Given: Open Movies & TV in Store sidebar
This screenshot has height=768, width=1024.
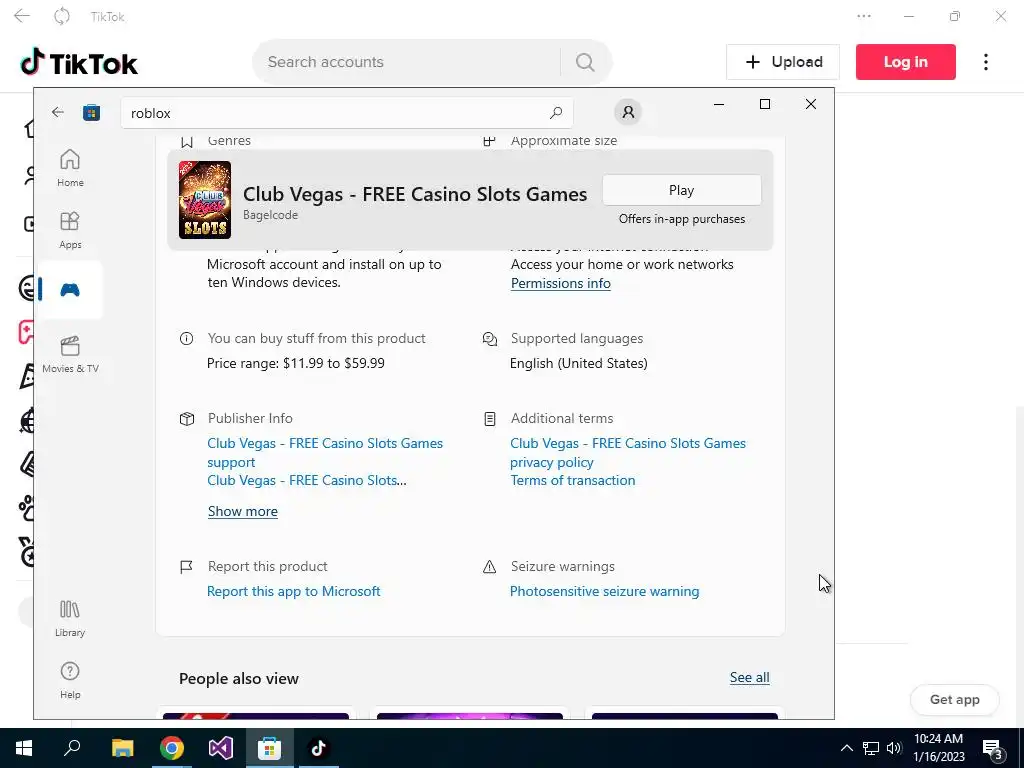Looking at the screenshot, I should tap(70, 355).
